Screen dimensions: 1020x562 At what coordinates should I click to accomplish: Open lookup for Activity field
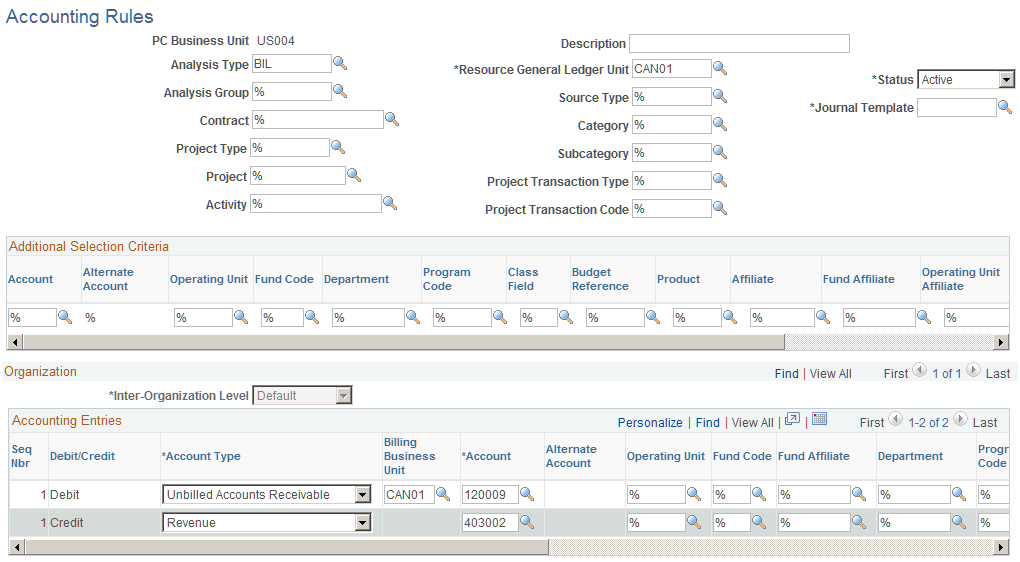click(390, 203)
